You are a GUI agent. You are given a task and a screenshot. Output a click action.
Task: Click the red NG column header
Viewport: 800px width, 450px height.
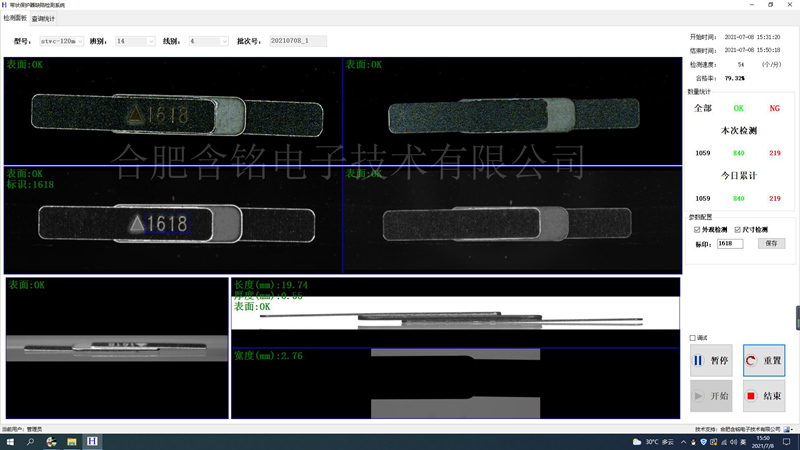[x=774, y=108]
